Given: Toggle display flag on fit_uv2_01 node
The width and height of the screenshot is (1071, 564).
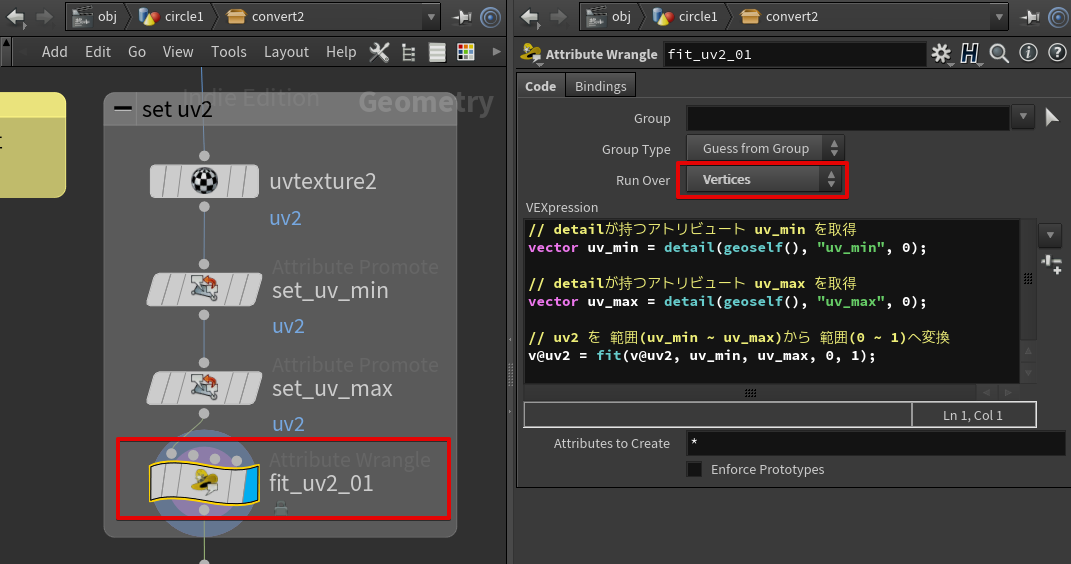Looking at the screenshot, I should click(252, 483).
